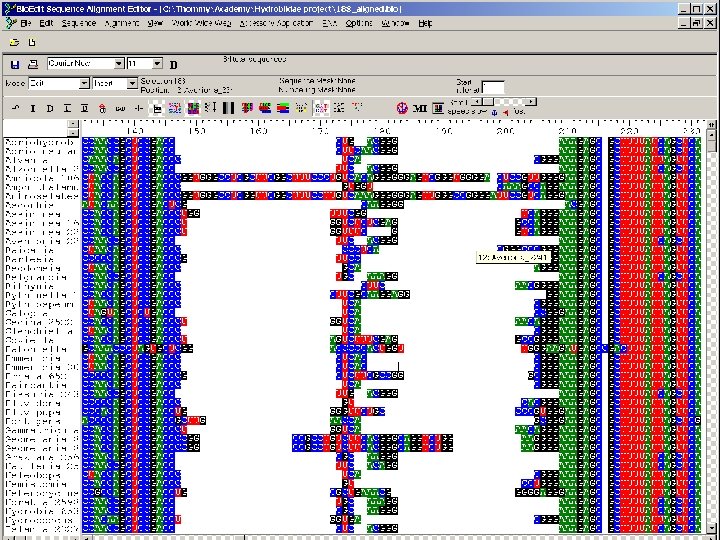
Task: Click the document icon in the menu bar
Action: [x=10, y=23]
